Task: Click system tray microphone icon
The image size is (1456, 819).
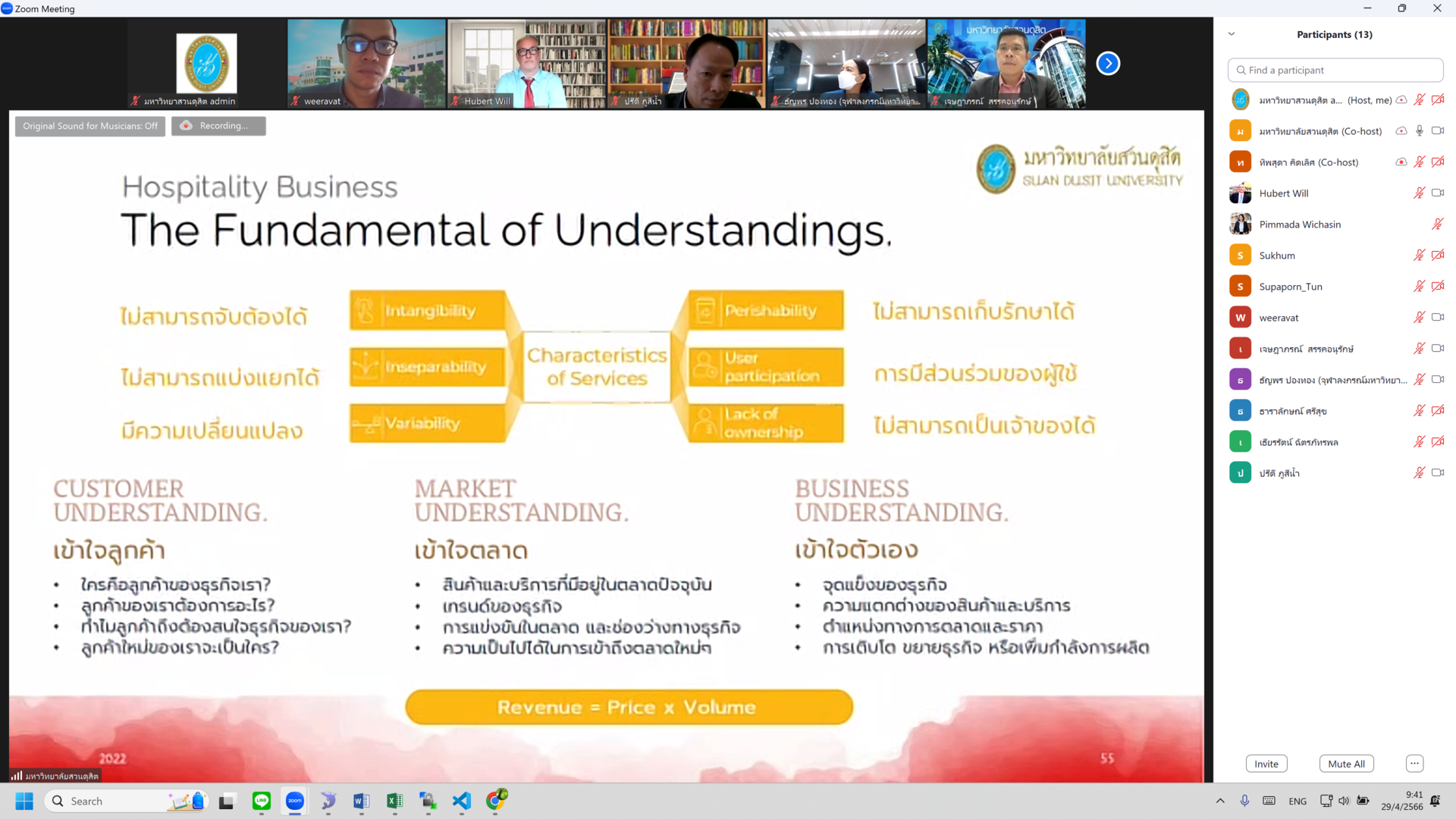Action: [1244, 801]
